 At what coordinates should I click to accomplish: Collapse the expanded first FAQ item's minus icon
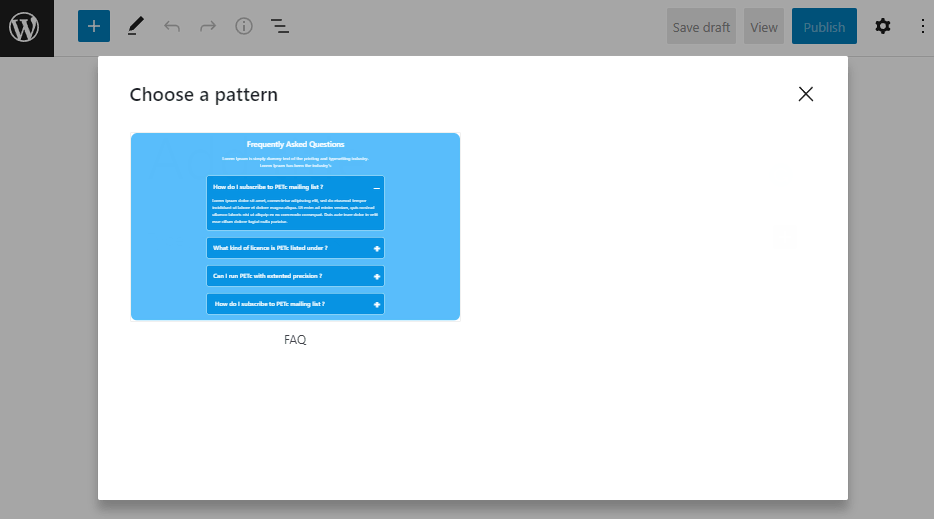[x=377, y=187]
